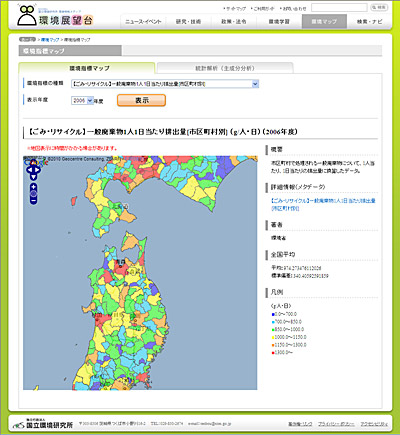Image resolution: width=400 pixels, height=435 pixels.
Task: Click the 国立環境研究所 footer logo
Action: [43, 424]
